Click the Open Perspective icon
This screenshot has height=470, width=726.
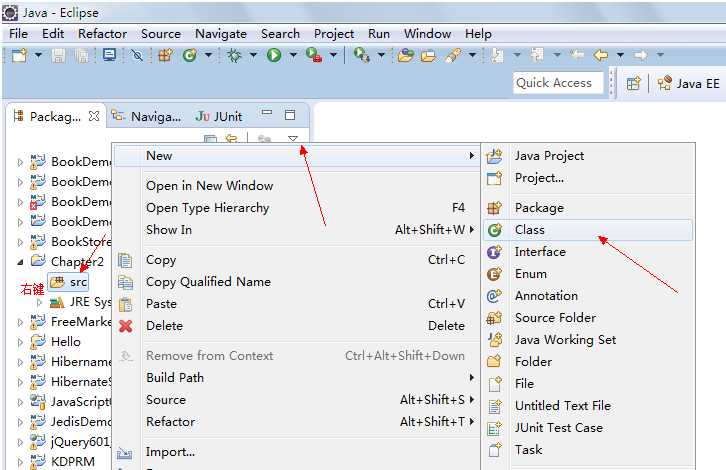[x=633, y=84]
